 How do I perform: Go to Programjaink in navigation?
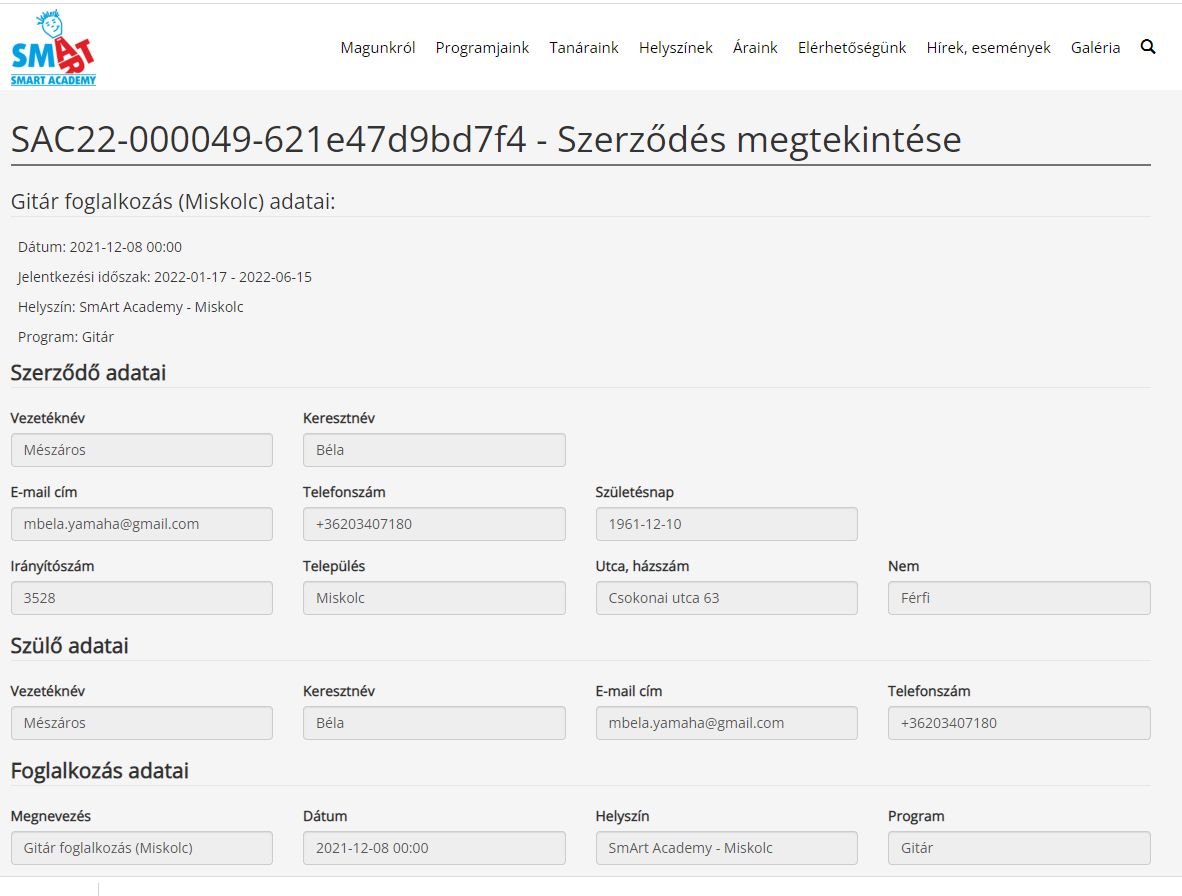pyautogui.click(x=482, y=48)
